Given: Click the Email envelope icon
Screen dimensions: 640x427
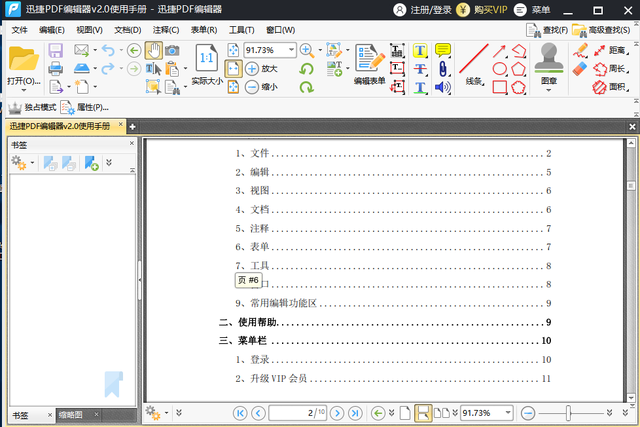Looking at the screenshot, I should [x=82, y=50].
